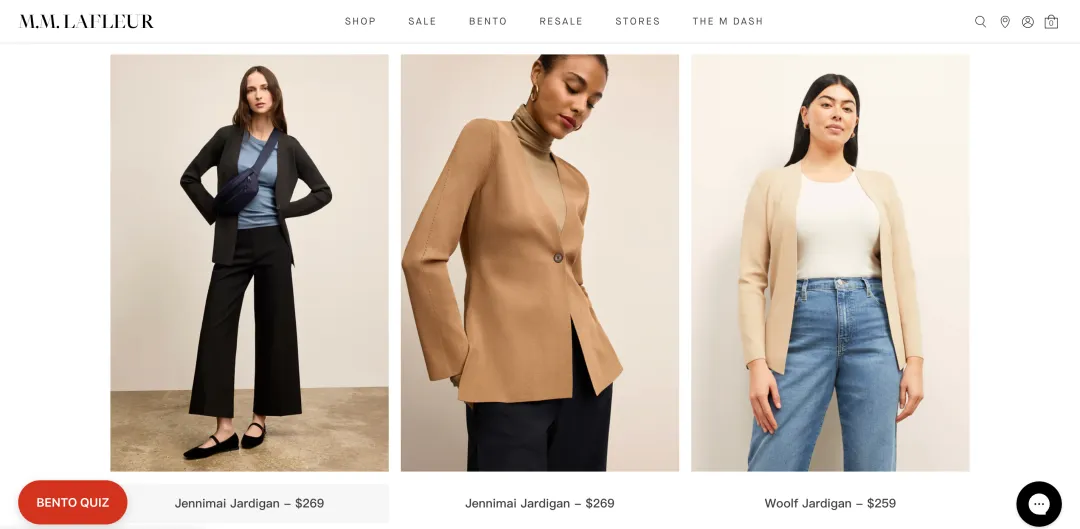This screenshot has width=1080, height=529.
Task: Select the beige Woolf Jardigan photo
Action: tap(830, 263)
